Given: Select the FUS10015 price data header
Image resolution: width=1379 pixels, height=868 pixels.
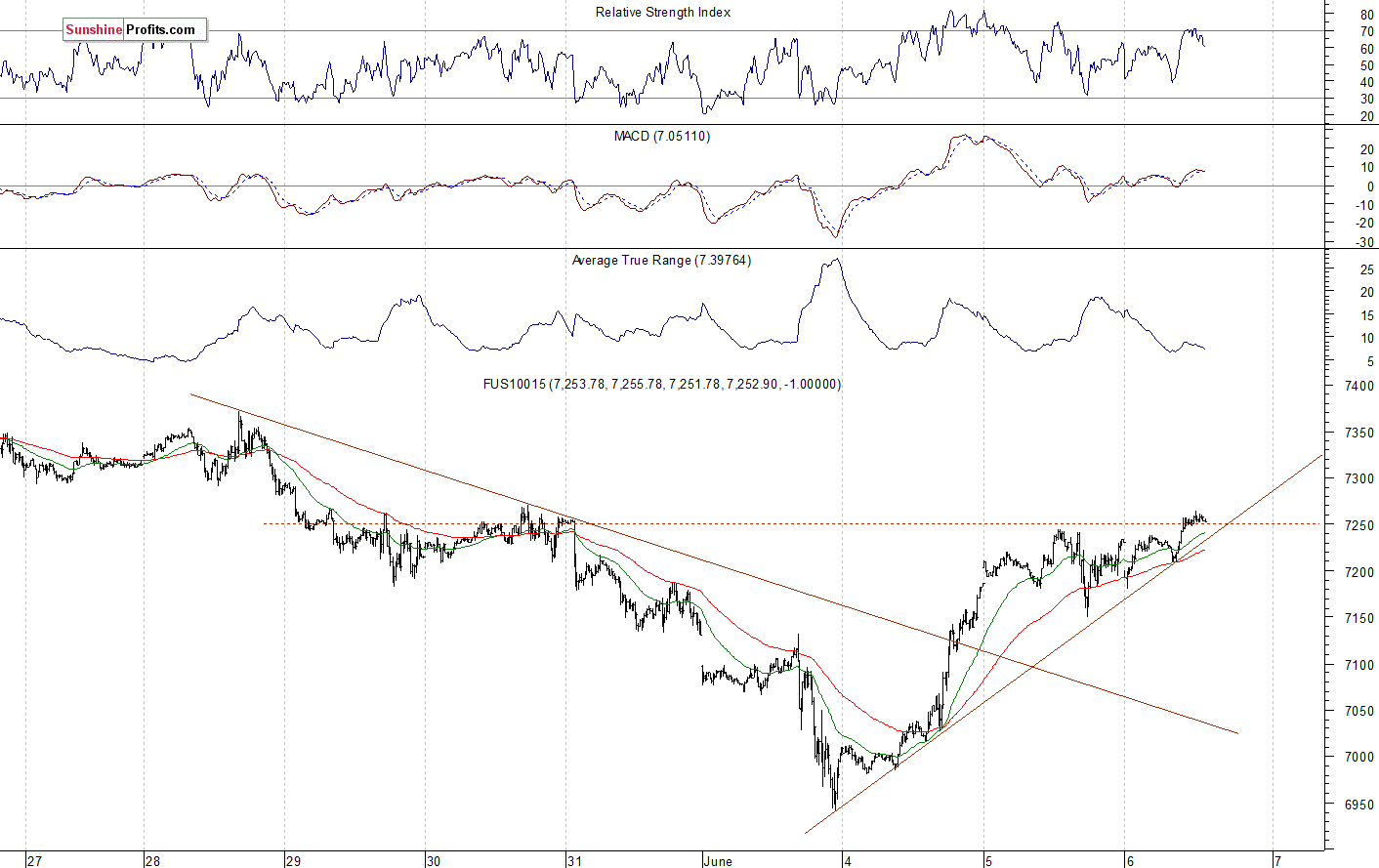Looking at the screenshot, I should (662, 385).
